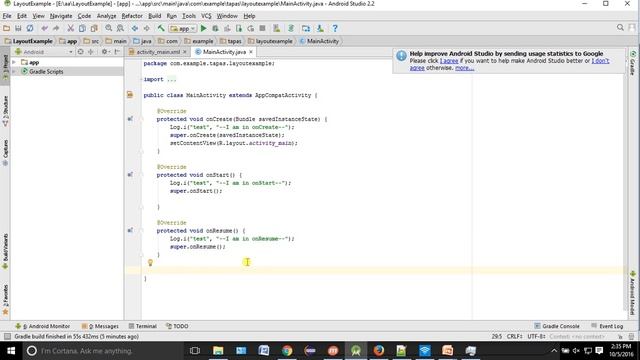The width and height of the screenshot is (640, 360).
Task: Click the Task View taskbar icon
Action: [x=195, y=351]
